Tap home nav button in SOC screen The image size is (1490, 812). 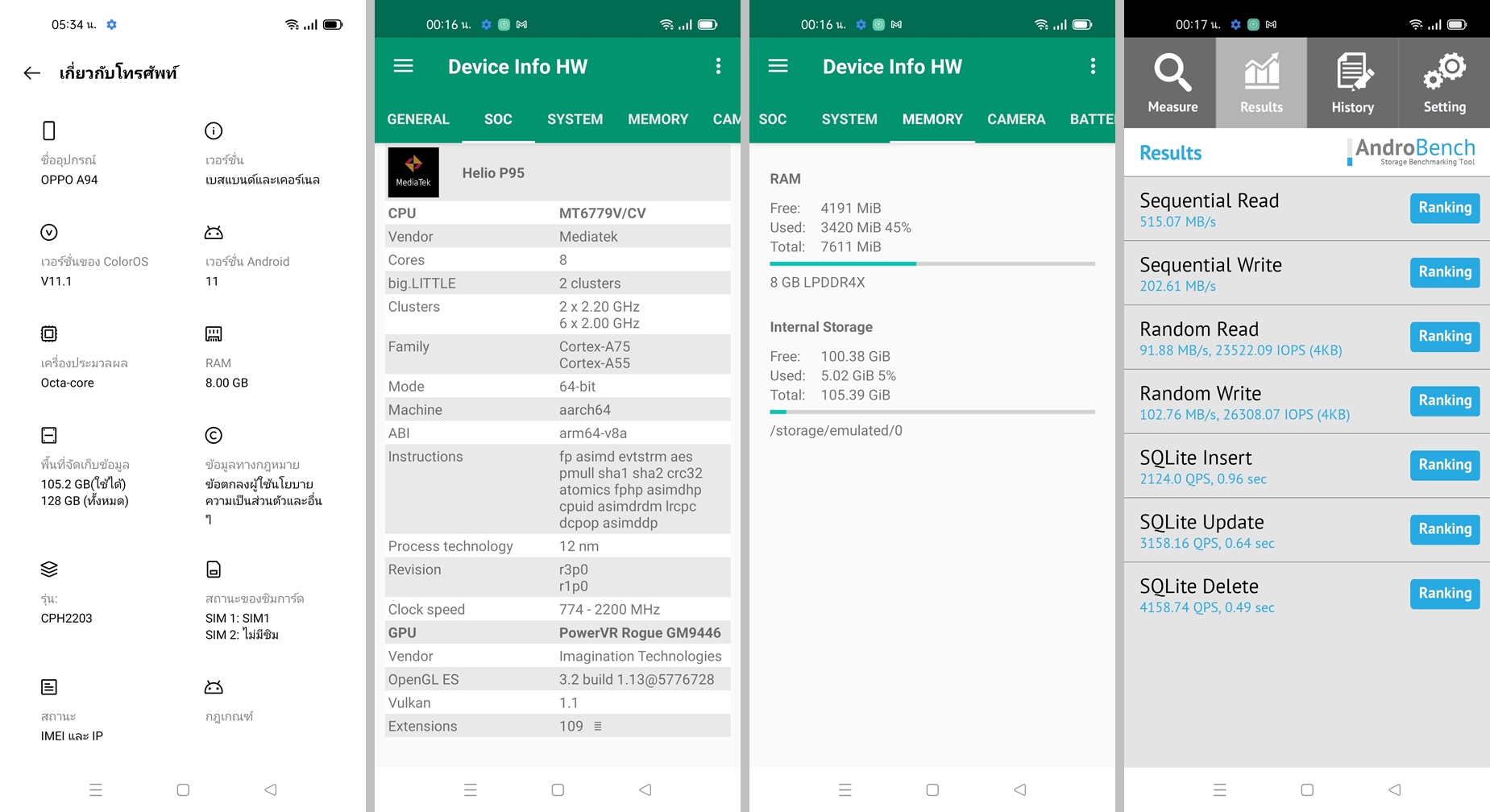(558, 789)
